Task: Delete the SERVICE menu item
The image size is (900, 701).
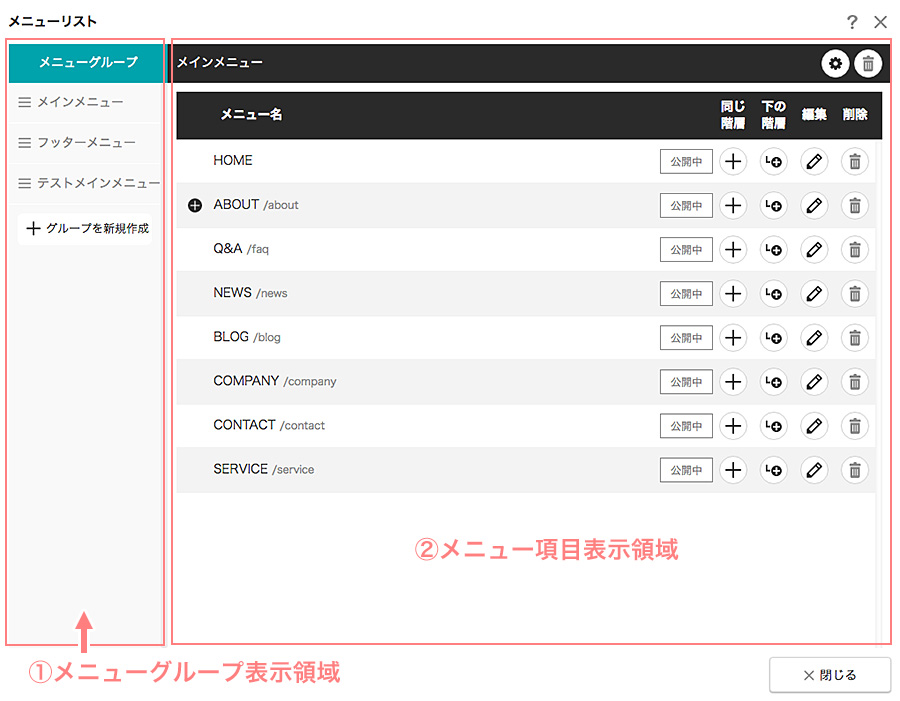Action: point(855,470)
